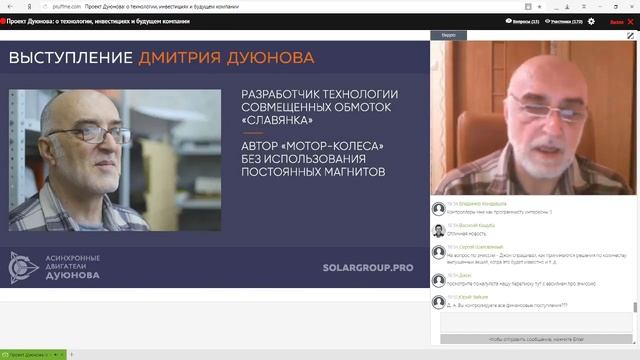Click the Duyunov asynchronous motors logo
The width and height of the screenshot is (640, 360).
(x=54, y=267)
